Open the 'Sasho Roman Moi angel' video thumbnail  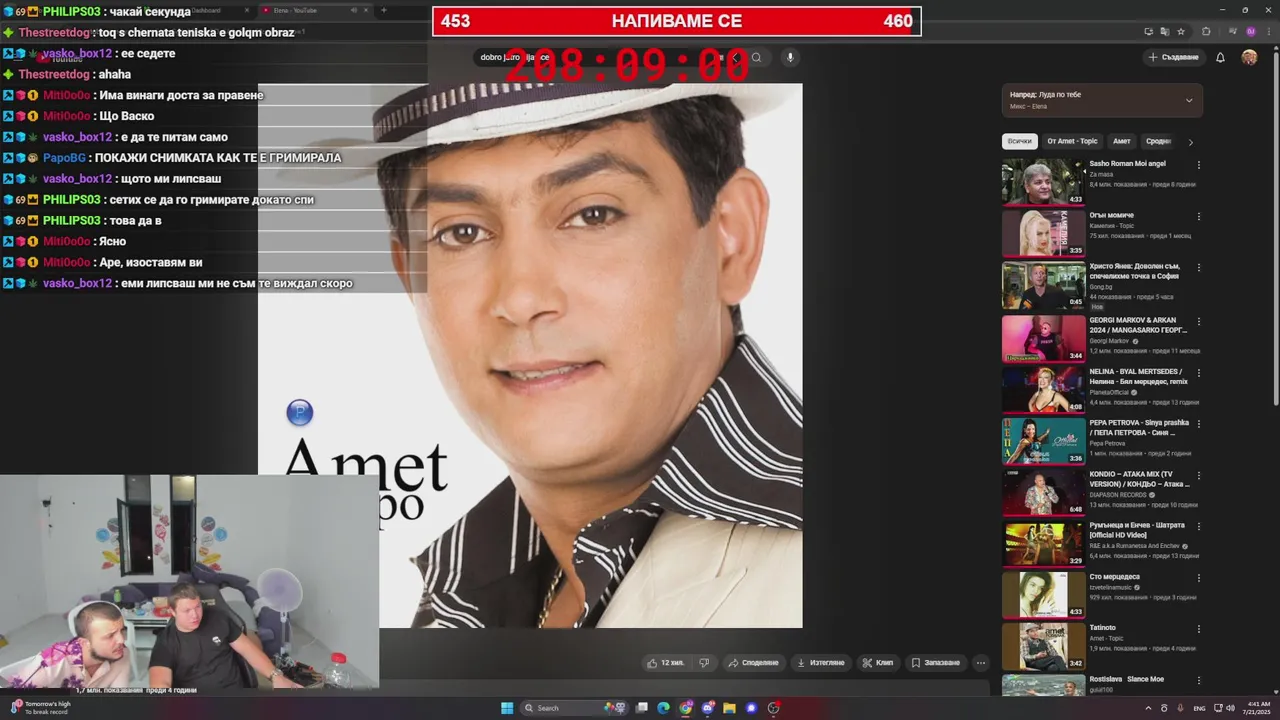pos(1043,181)
